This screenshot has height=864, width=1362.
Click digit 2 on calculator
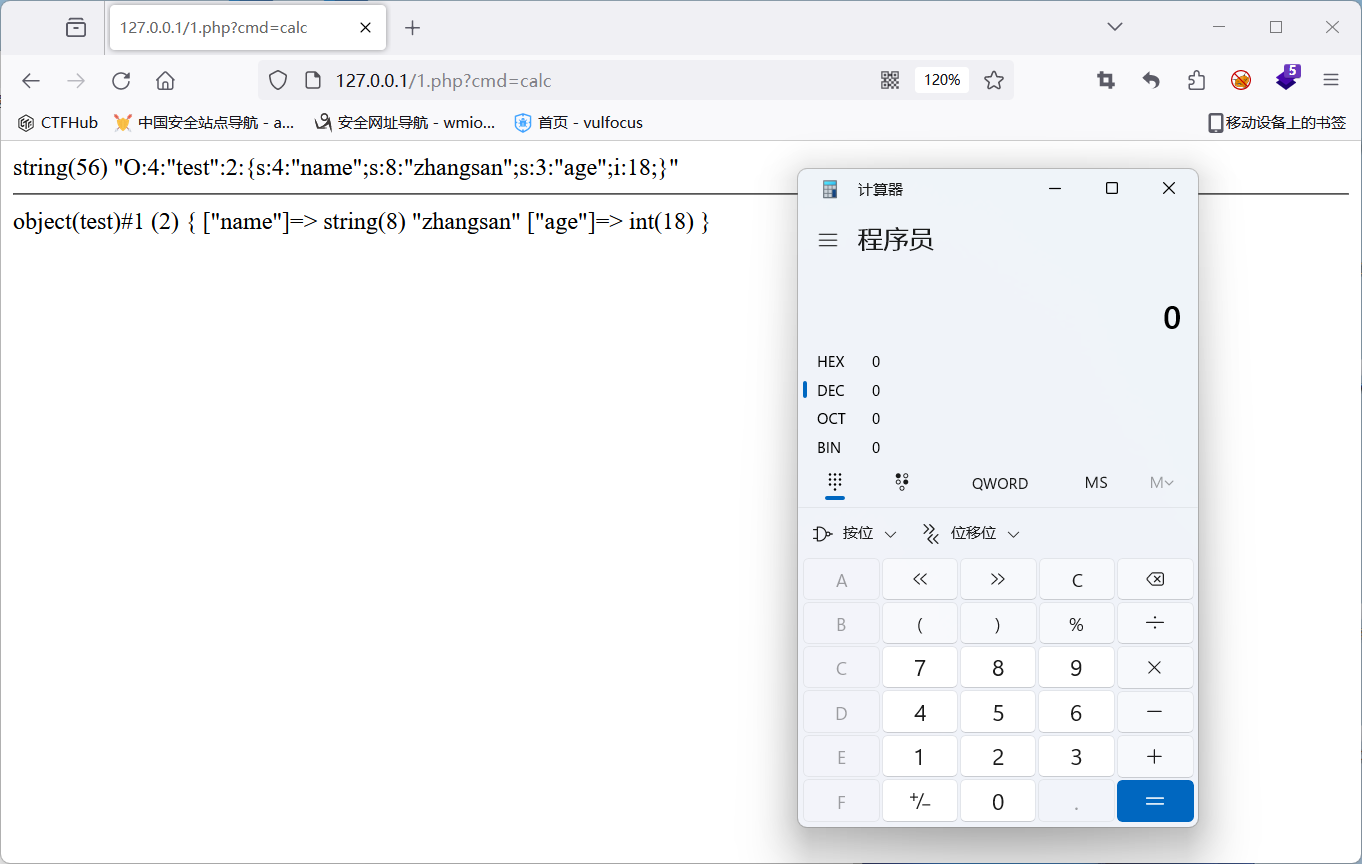point(998,757)
